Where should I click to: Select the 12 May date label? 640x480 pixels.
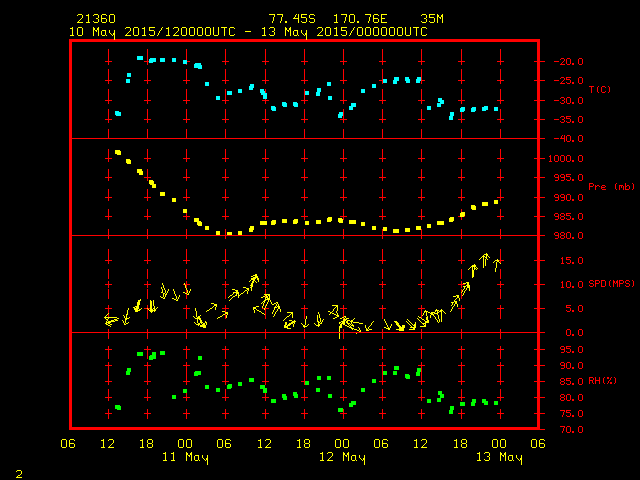(341, 457)
